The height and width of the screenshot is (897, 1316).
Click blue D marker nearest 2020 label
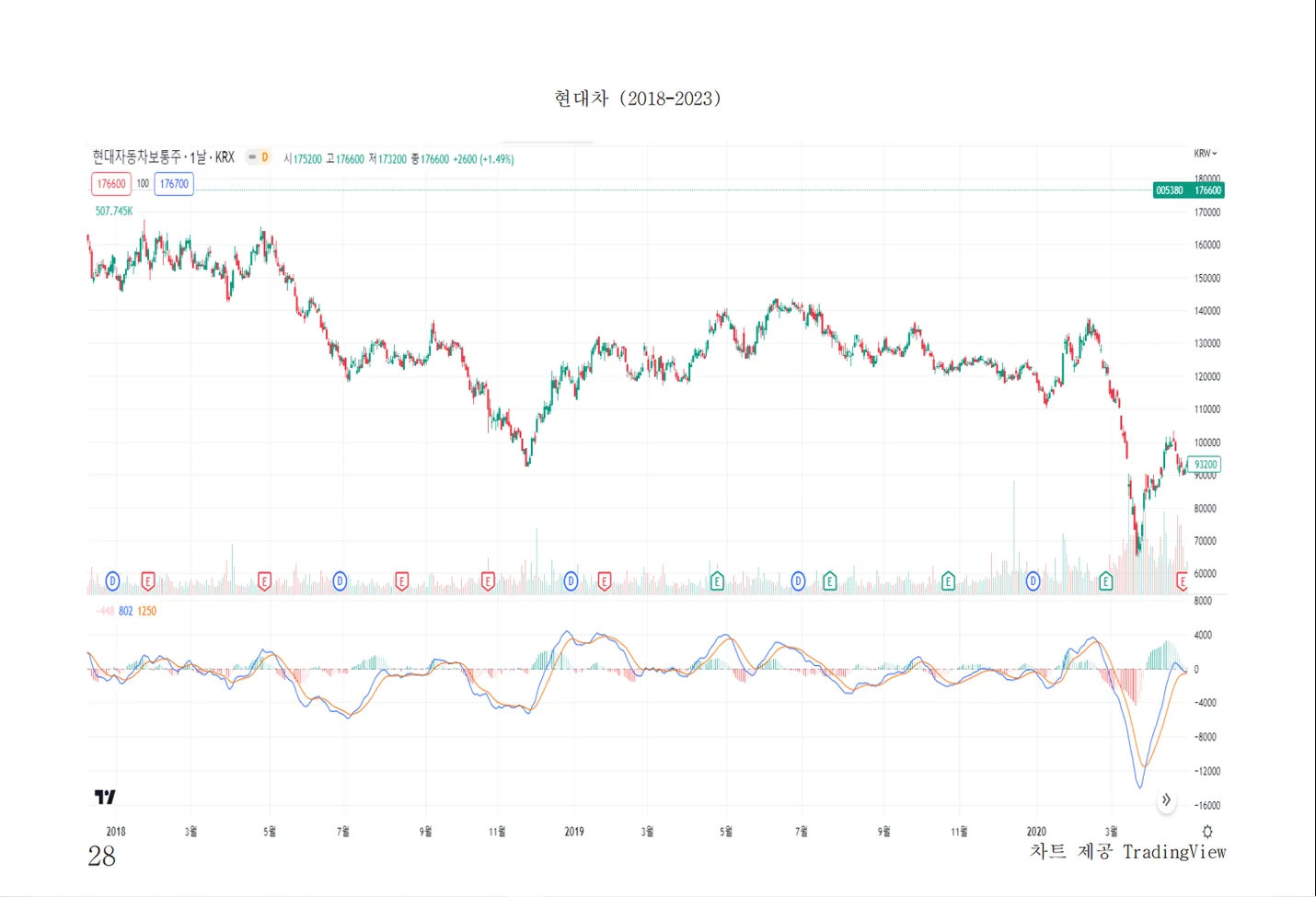(x=1033, y=581)
